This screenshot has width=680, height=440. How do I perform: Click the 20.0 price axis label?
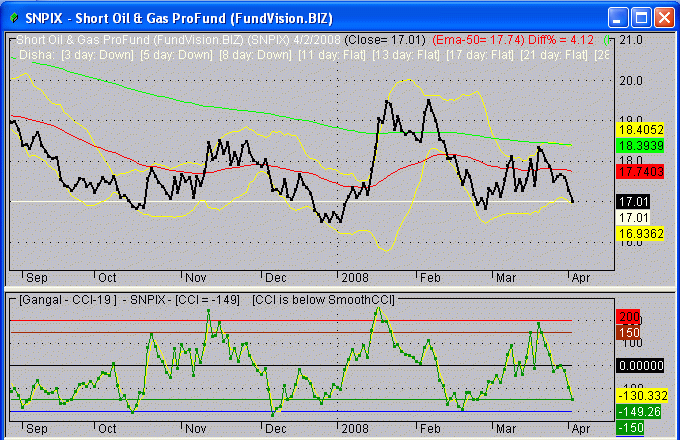631,81
